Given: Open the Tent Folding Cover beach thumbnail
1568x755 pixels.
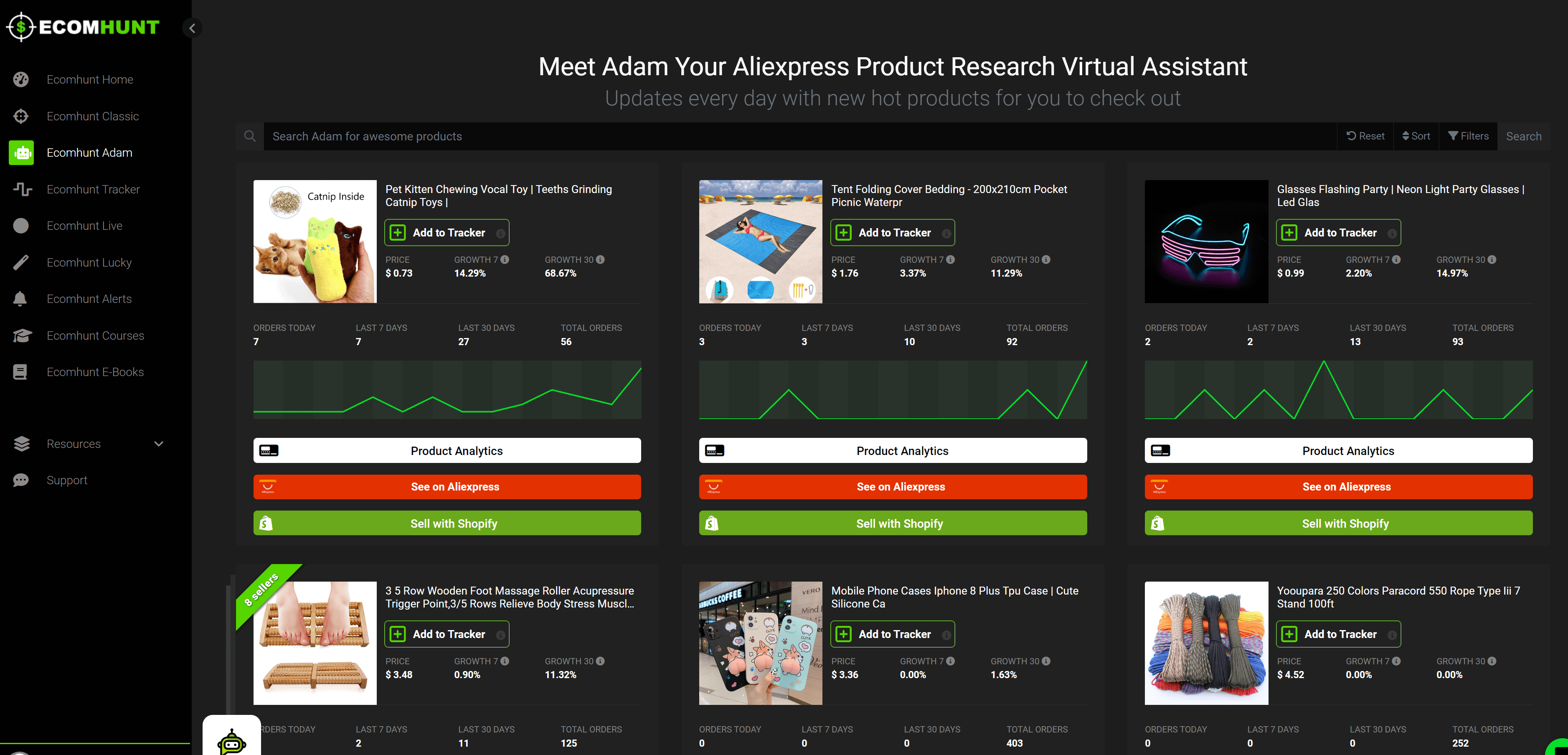Looking at the screenshot, I should click(760, 241).
